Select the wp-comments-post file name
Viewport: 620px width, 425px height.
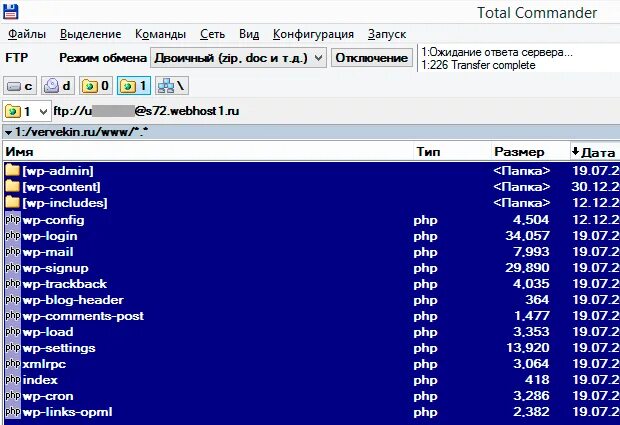(x=83, y=316)
